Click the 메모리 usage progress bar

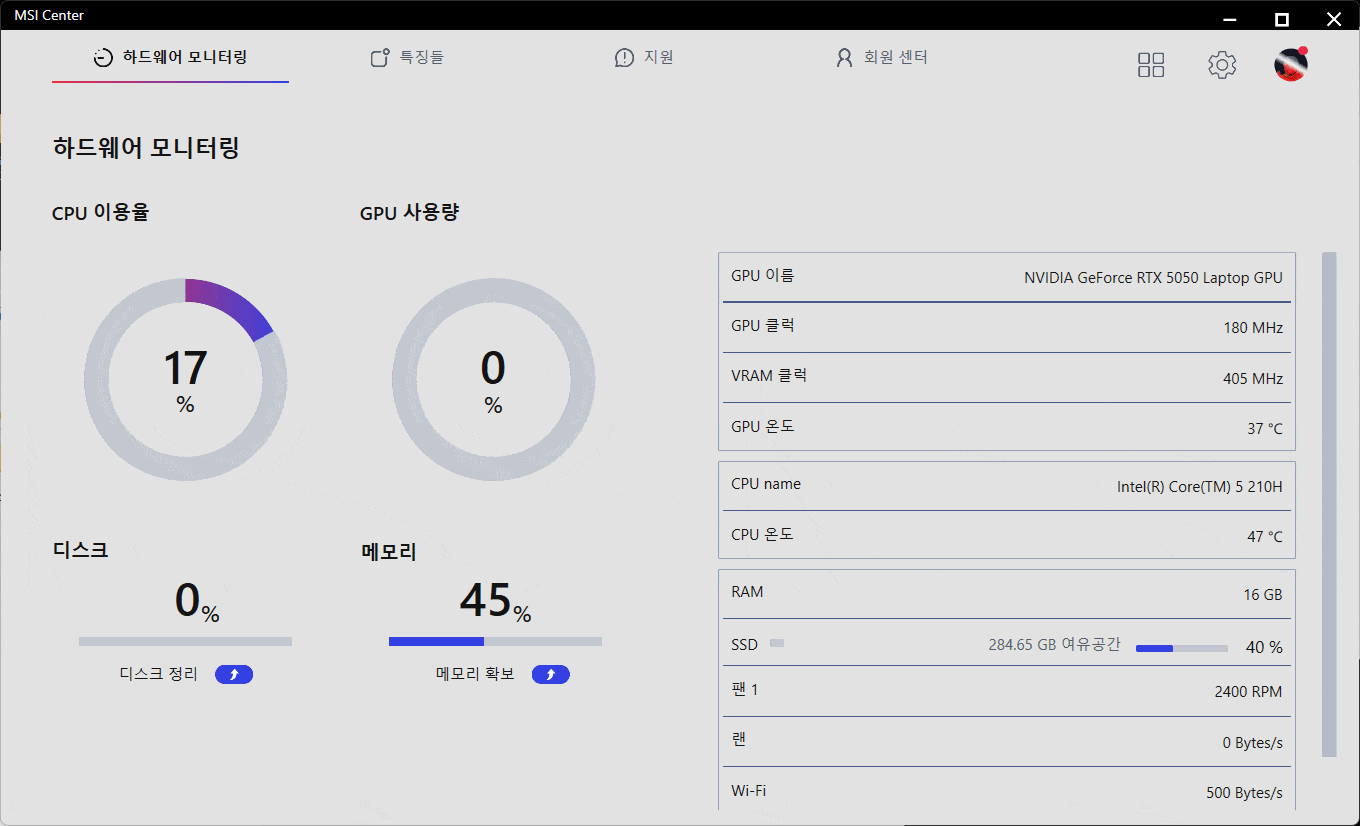click(x=495, y=641)
